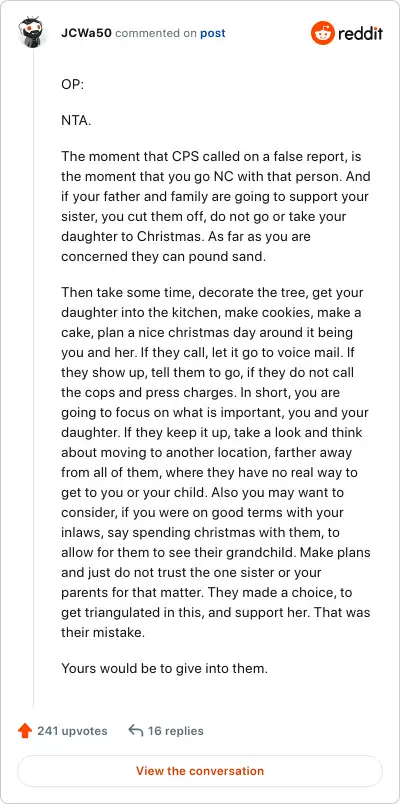This screenshot has width=400, height=804.
Task: Click the orange Reddit Snoo logo icon
Action: coord(323,33)
